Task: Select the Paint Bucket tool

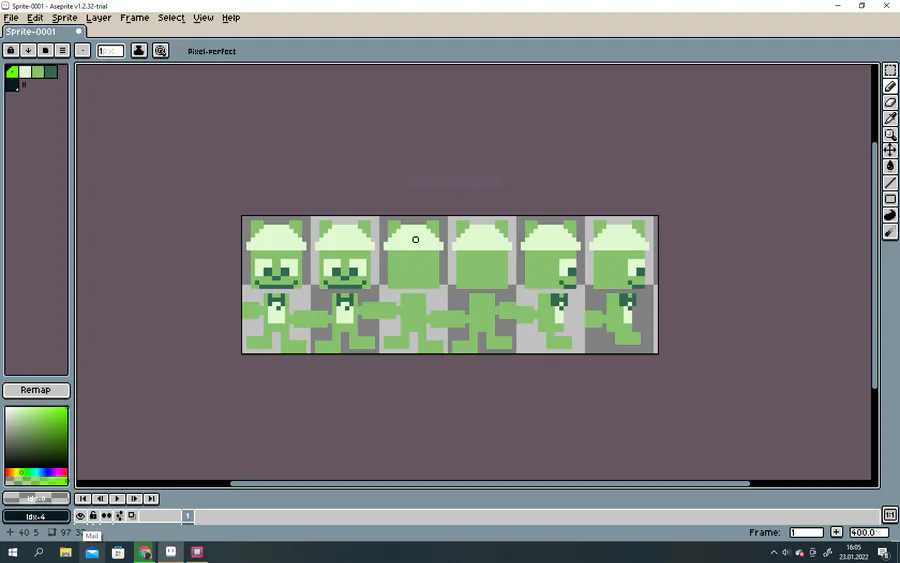Action: [890, 166]
